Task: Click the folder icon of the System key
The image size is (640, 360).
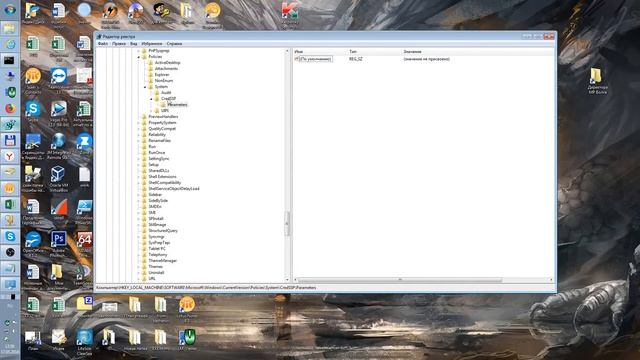Action: click(151, 87)
